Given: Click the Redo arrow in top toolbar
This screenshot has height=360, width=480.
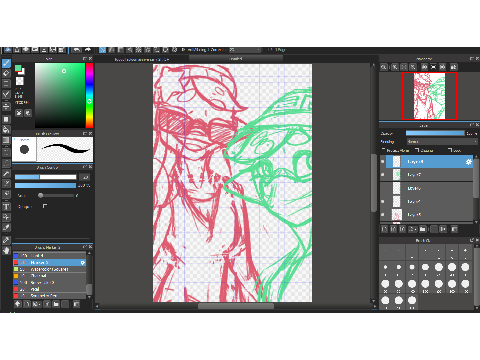Looking at the screenshot, I should pyautogui.click(x=88, y=50).
